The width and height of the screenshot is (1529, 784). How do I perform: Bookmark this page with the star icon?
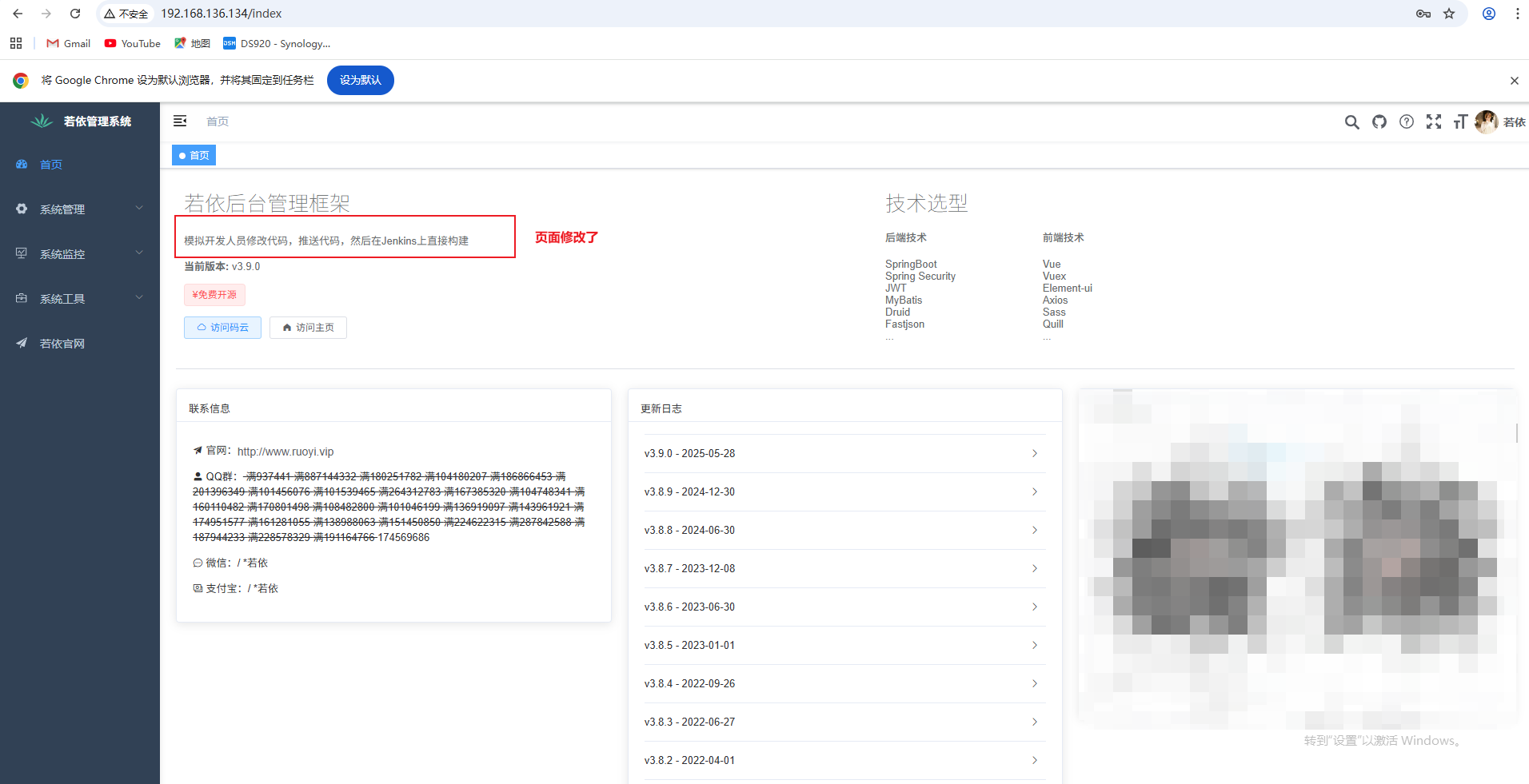pos(1449,14)
